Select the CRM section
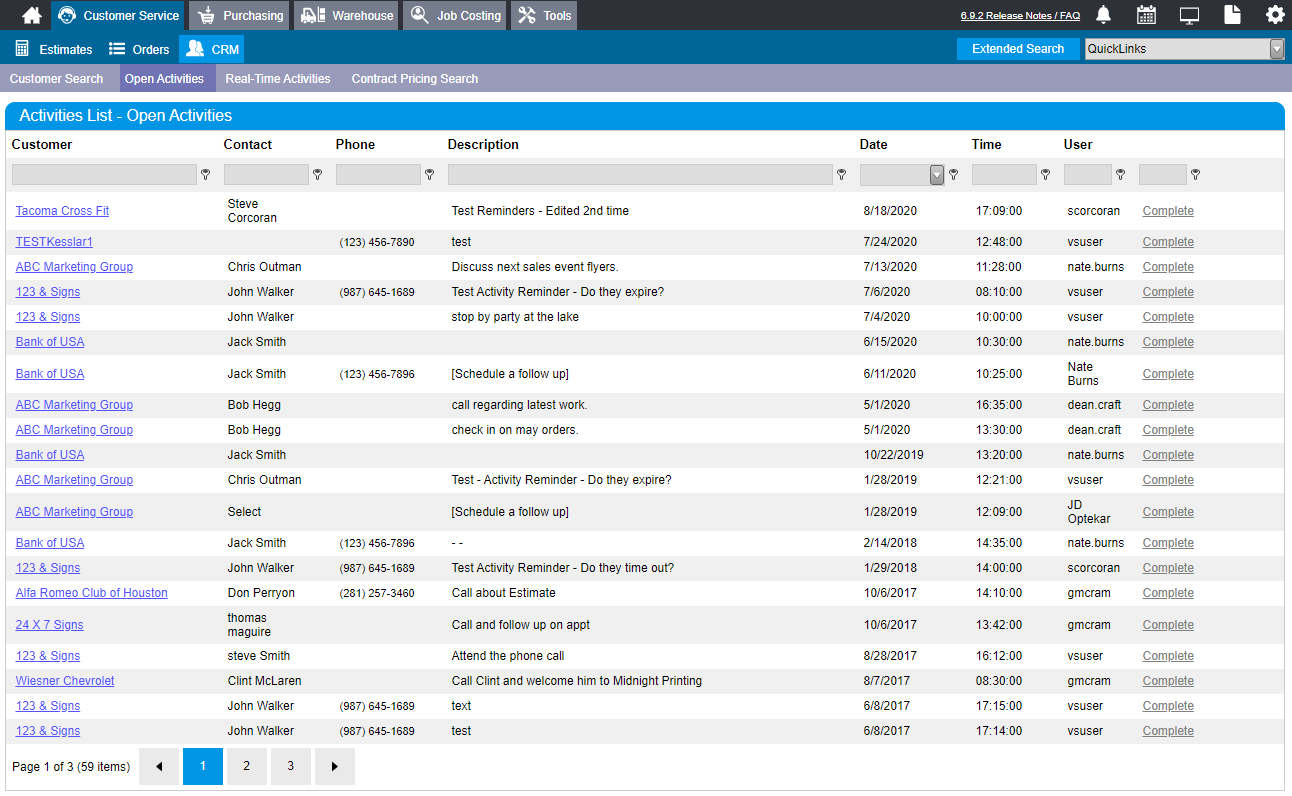The image size is (1292, 796). [x=212, y=49]
